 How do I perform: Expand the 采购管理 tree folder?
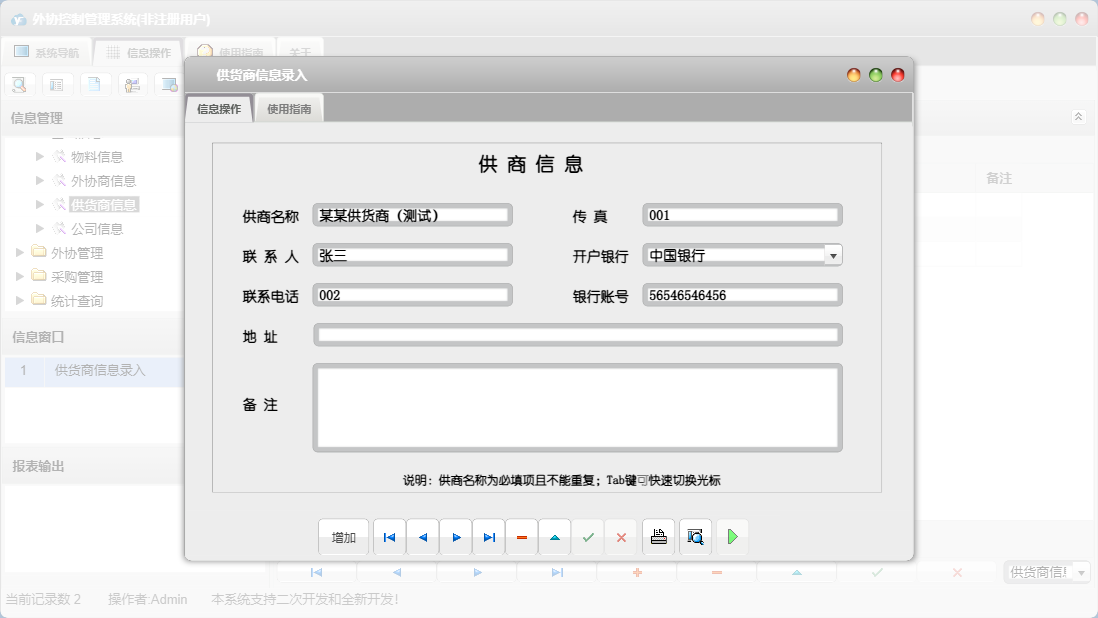pos(21,277)
